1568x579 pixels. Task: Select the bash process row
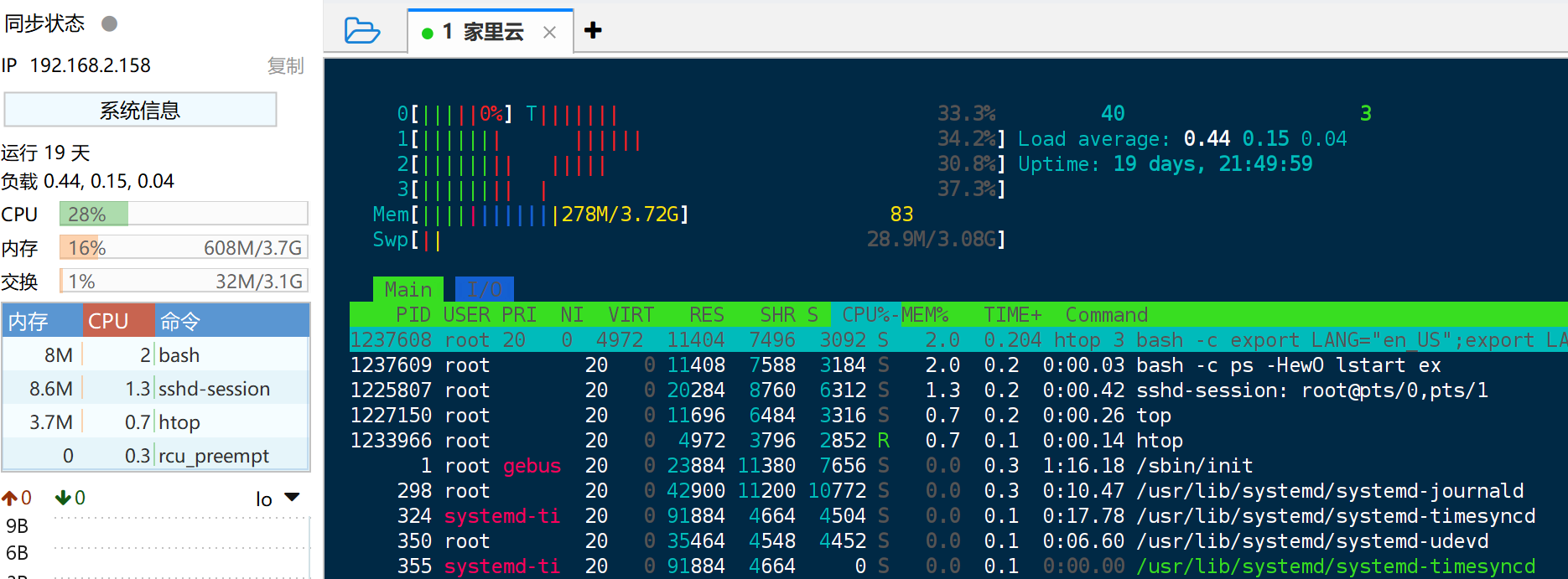coord(156,354)
